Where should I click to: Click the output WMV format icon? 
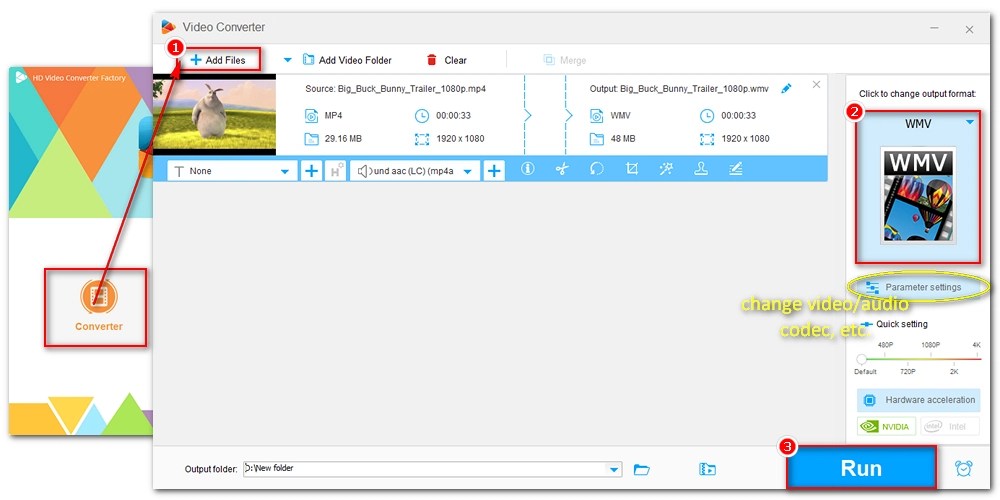pos(596,116)
